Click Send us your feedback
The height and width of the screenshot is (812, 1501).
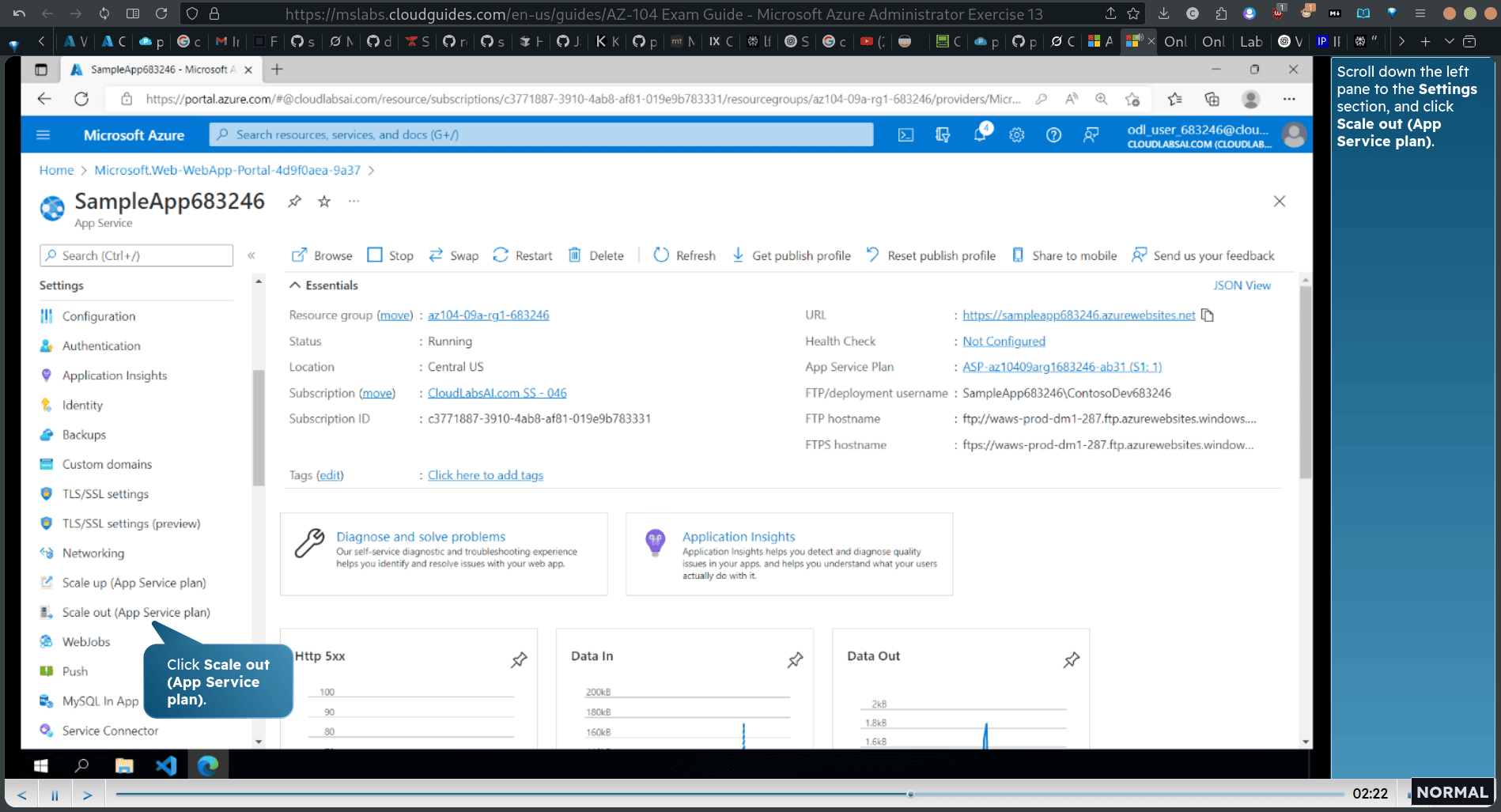click(x=1203, y=255)
